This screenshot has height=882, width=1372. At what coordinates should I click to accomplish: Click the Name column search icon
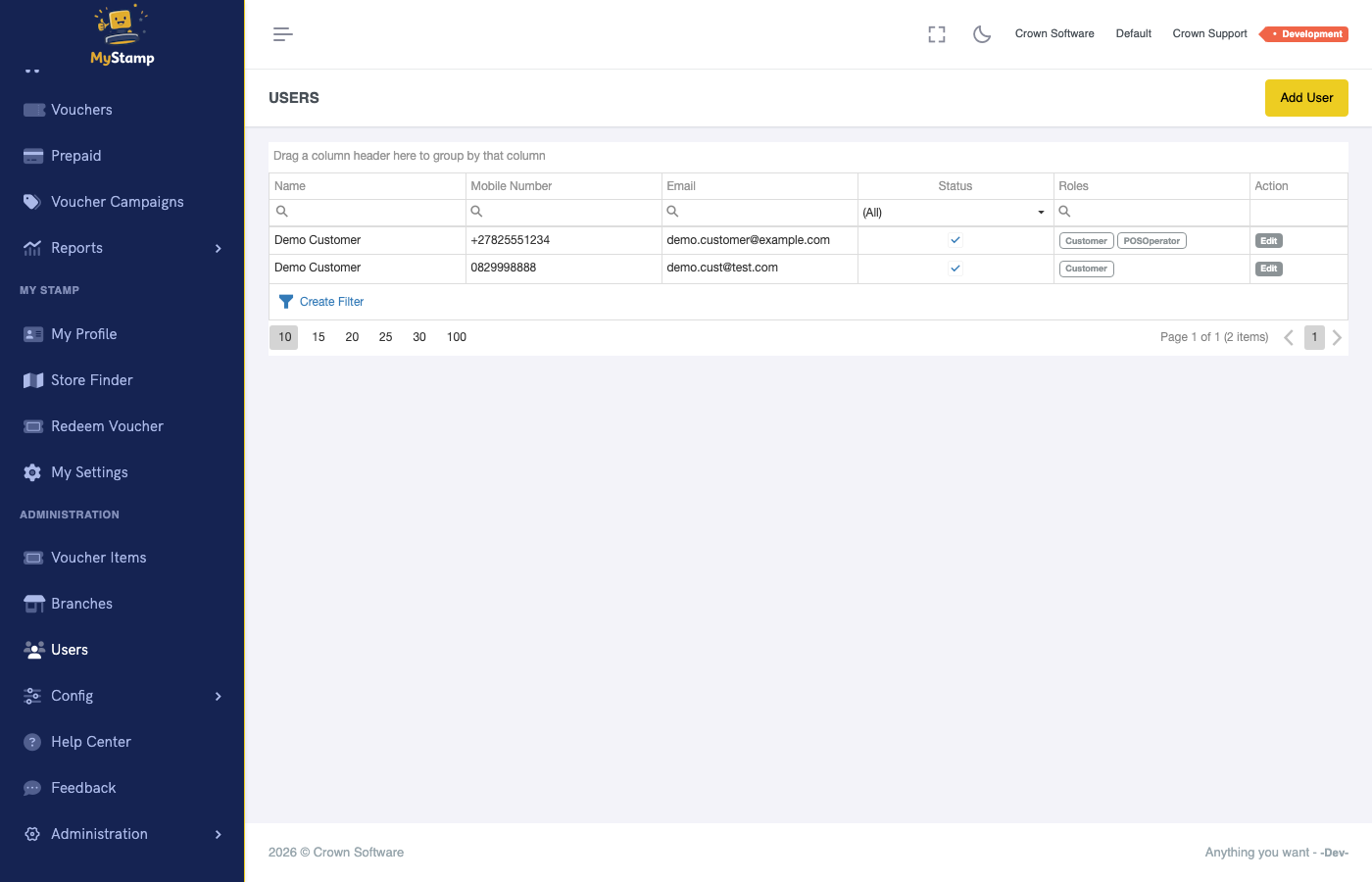click(x=282, y=212)
